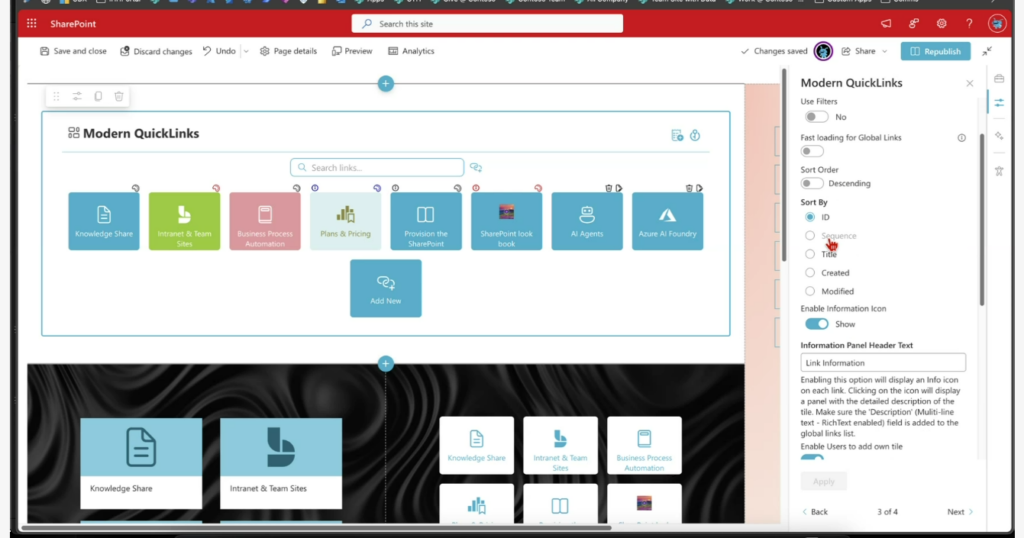The height and width of the screenshot is (538, 1024).
Task: Open page Analytics
Action: click(x=411, y=51)
